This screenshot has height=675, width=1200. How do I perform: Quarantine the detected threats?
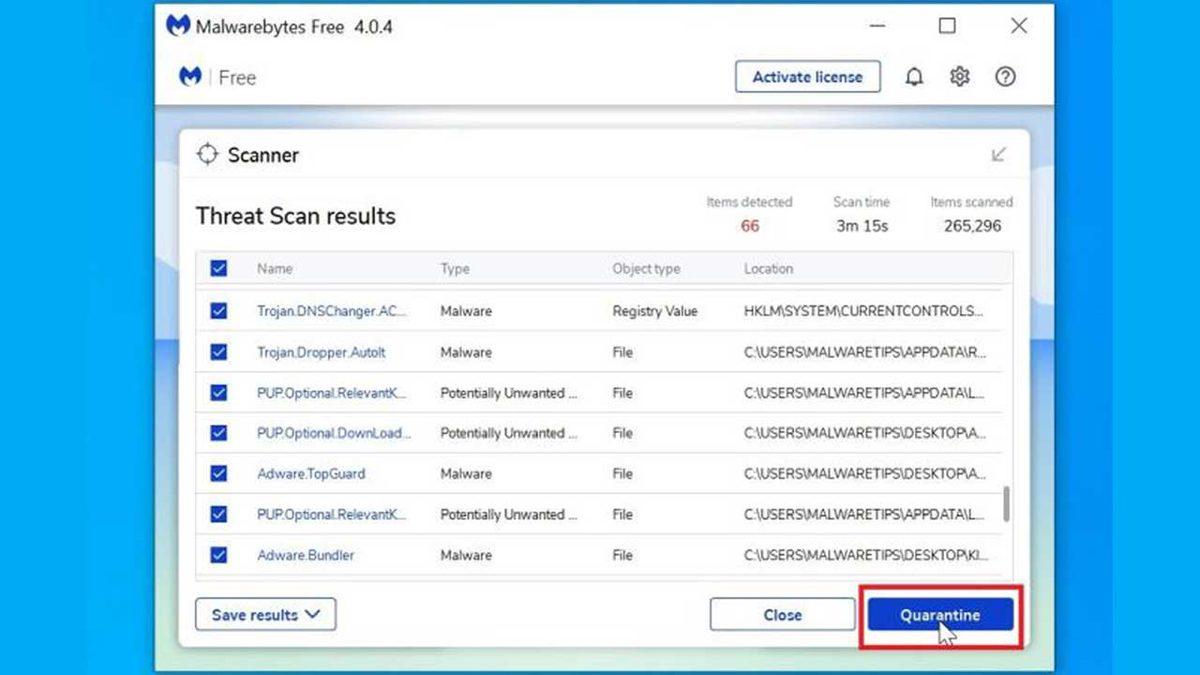coord(938,614)
